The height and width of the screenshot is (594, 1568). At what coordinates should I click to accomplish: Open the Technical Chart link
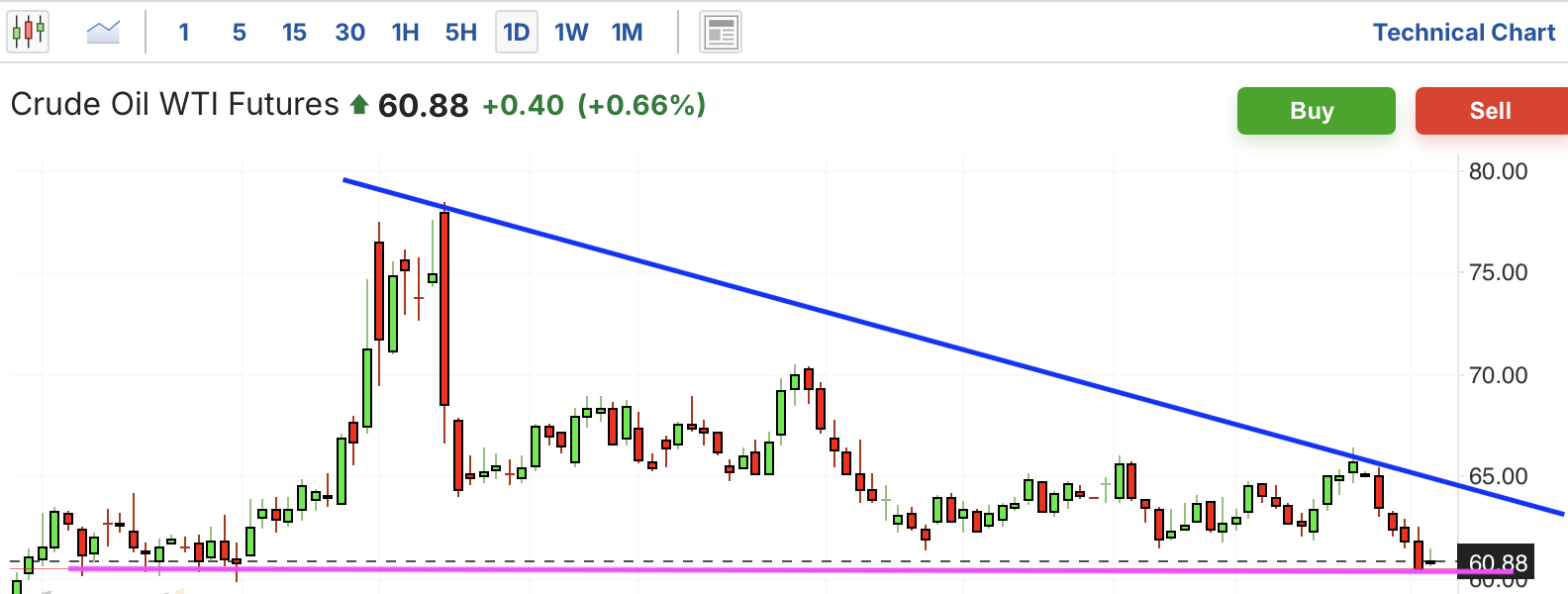point(1464,33)
